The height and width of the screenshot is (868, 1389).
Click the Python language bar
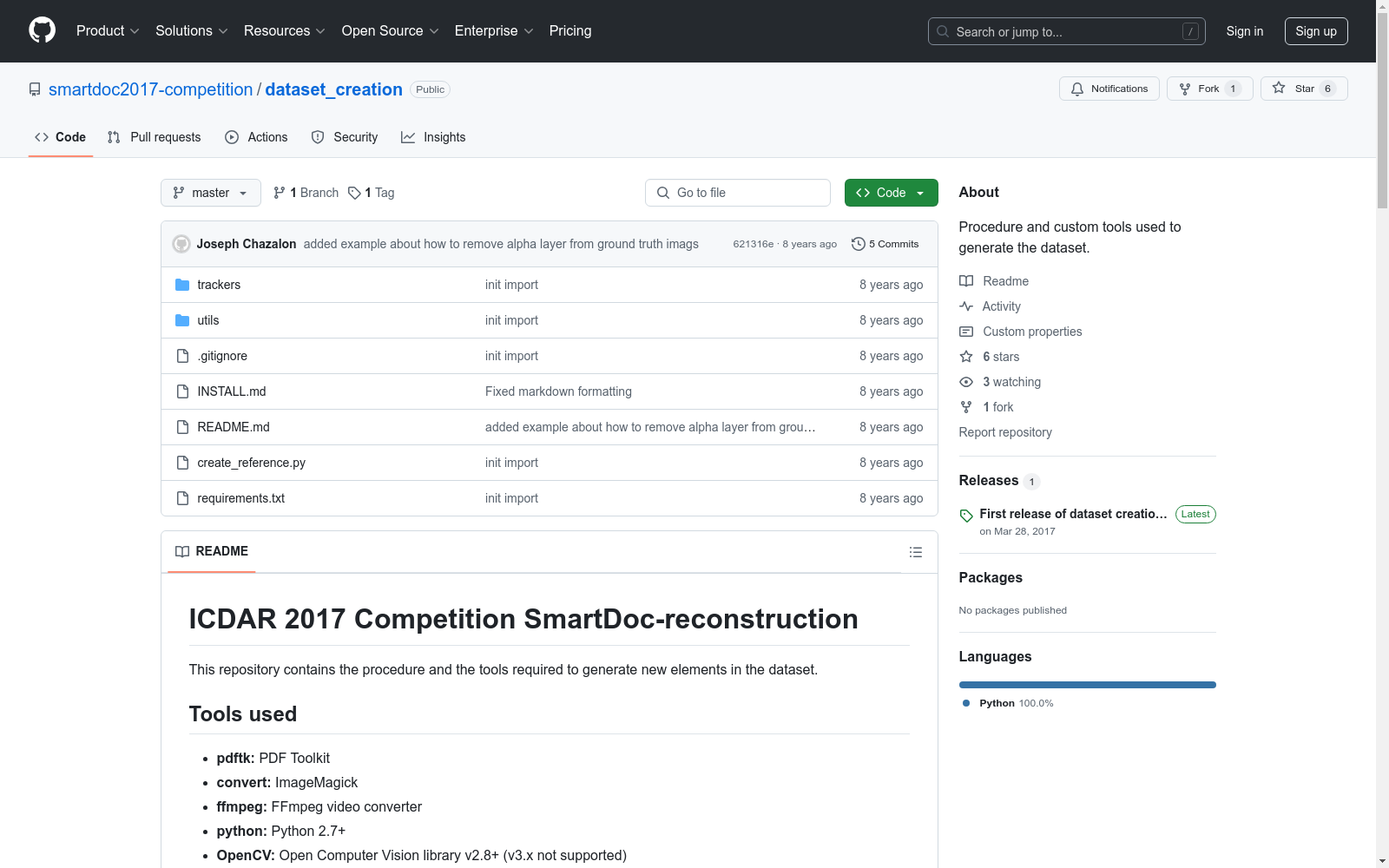coord(1088,685)
